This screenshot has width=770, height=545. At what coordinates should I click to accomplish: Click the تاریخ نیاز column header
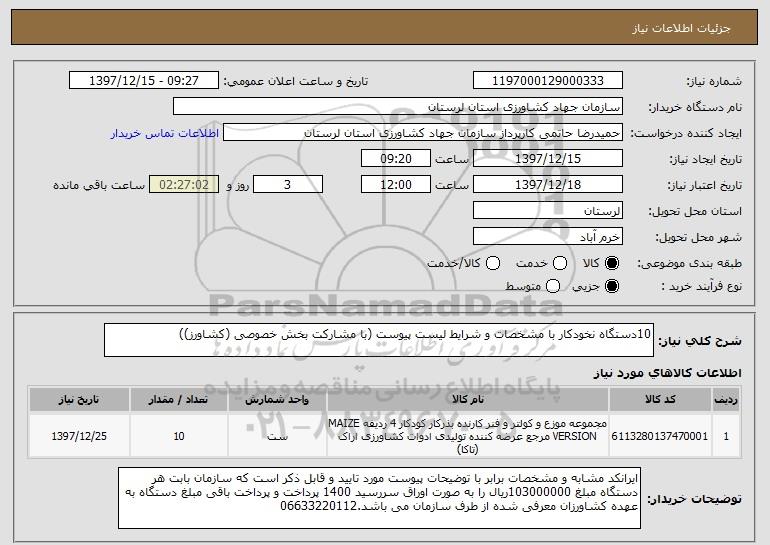(79, 400)
